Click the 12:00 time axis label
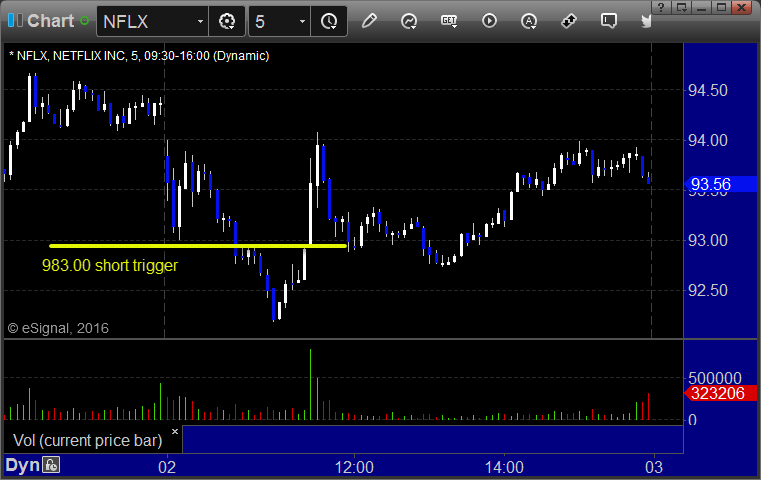Screen dimensions: 761x480 point(354,467)
